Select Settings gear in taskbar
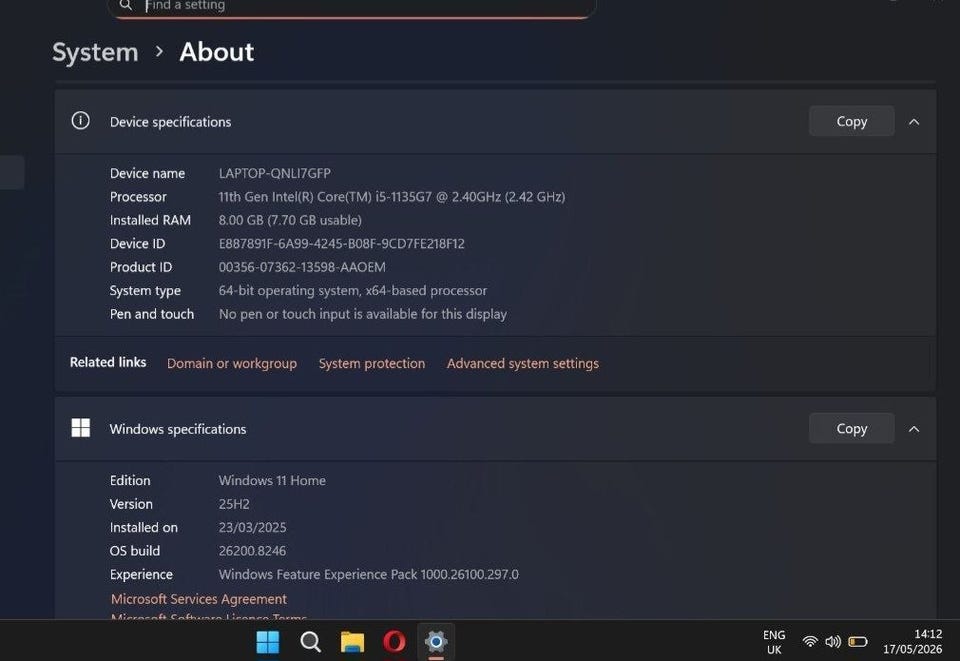The width and height of the screenshot is (960, 661). point(436,642)
